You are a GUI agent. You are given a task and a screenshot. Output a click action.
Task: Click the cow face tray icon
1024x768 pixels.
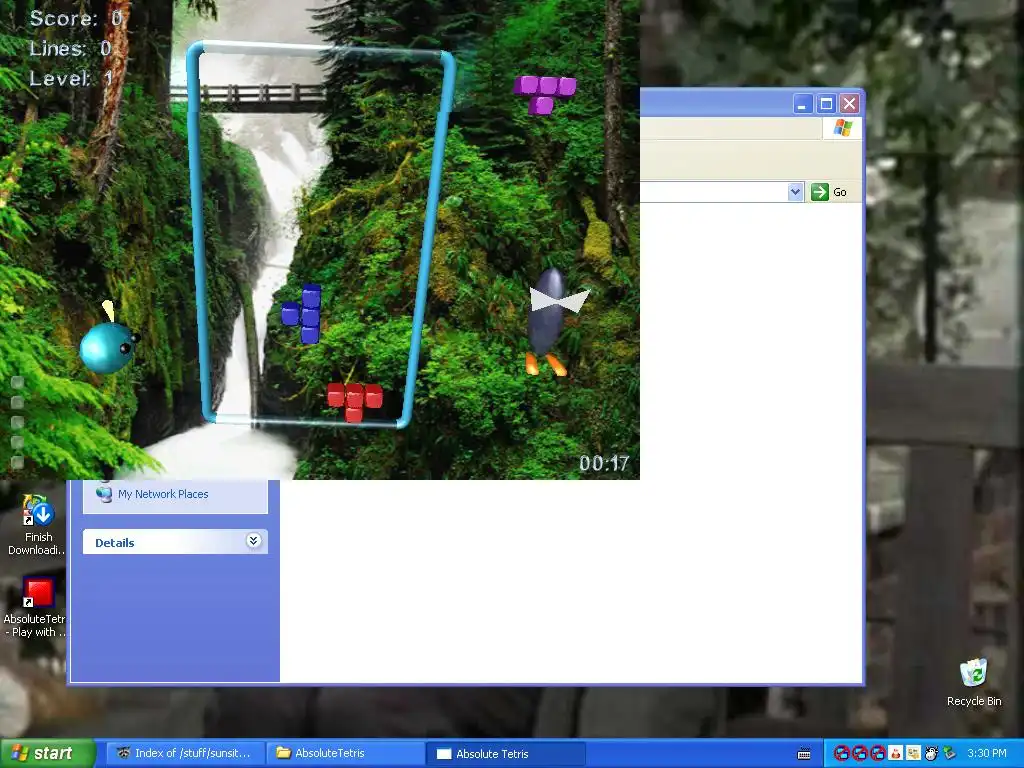click(931, 753)
